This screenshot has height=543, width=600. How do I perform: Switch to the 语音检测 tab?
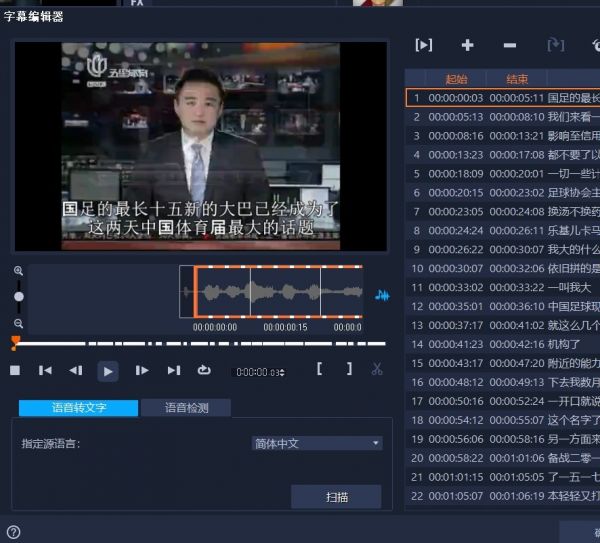pos(185,407)
